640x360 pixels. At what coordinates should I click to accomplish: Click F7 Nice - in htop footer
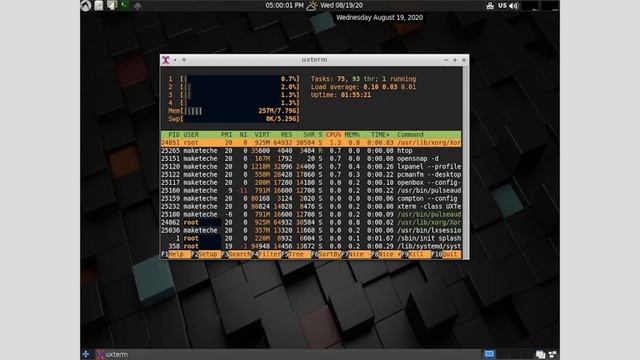pos(356,254)
